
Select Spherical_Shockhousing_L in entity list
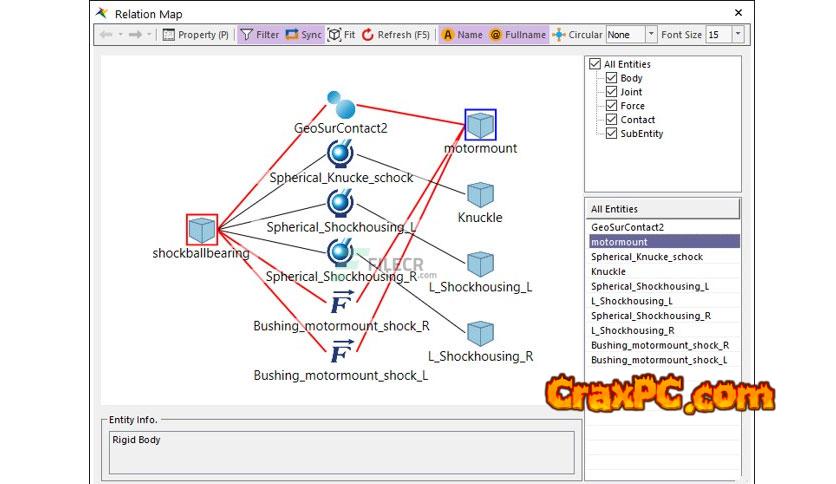click(x=664, y=286)
